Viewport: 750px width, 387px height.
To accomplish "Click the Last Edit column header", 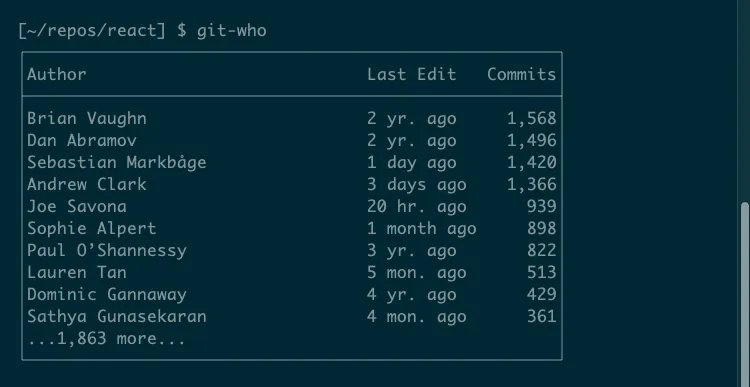I will coord(411,74).
